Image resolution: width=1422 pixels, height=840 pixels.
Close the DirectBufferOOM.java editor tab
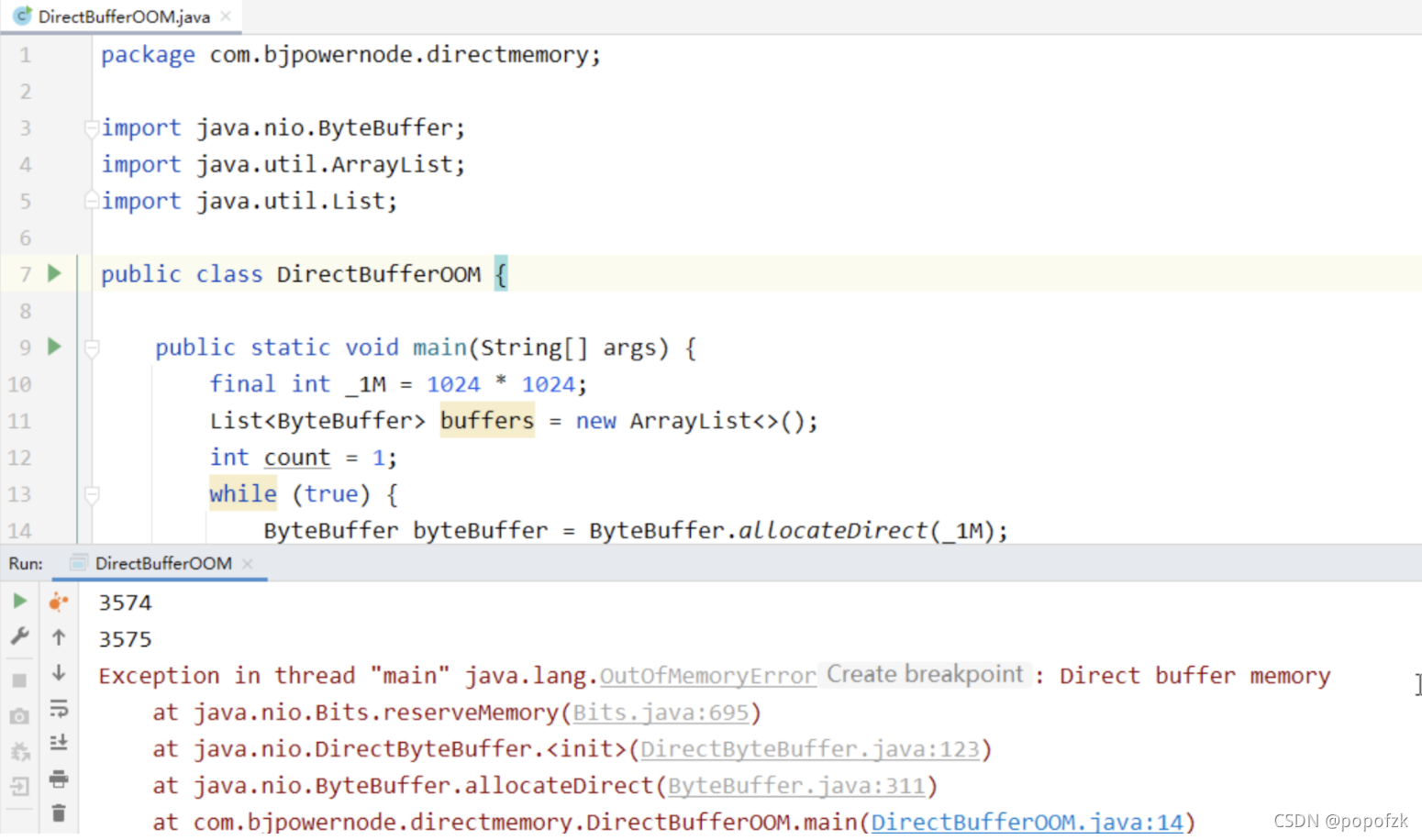point(226,17)
